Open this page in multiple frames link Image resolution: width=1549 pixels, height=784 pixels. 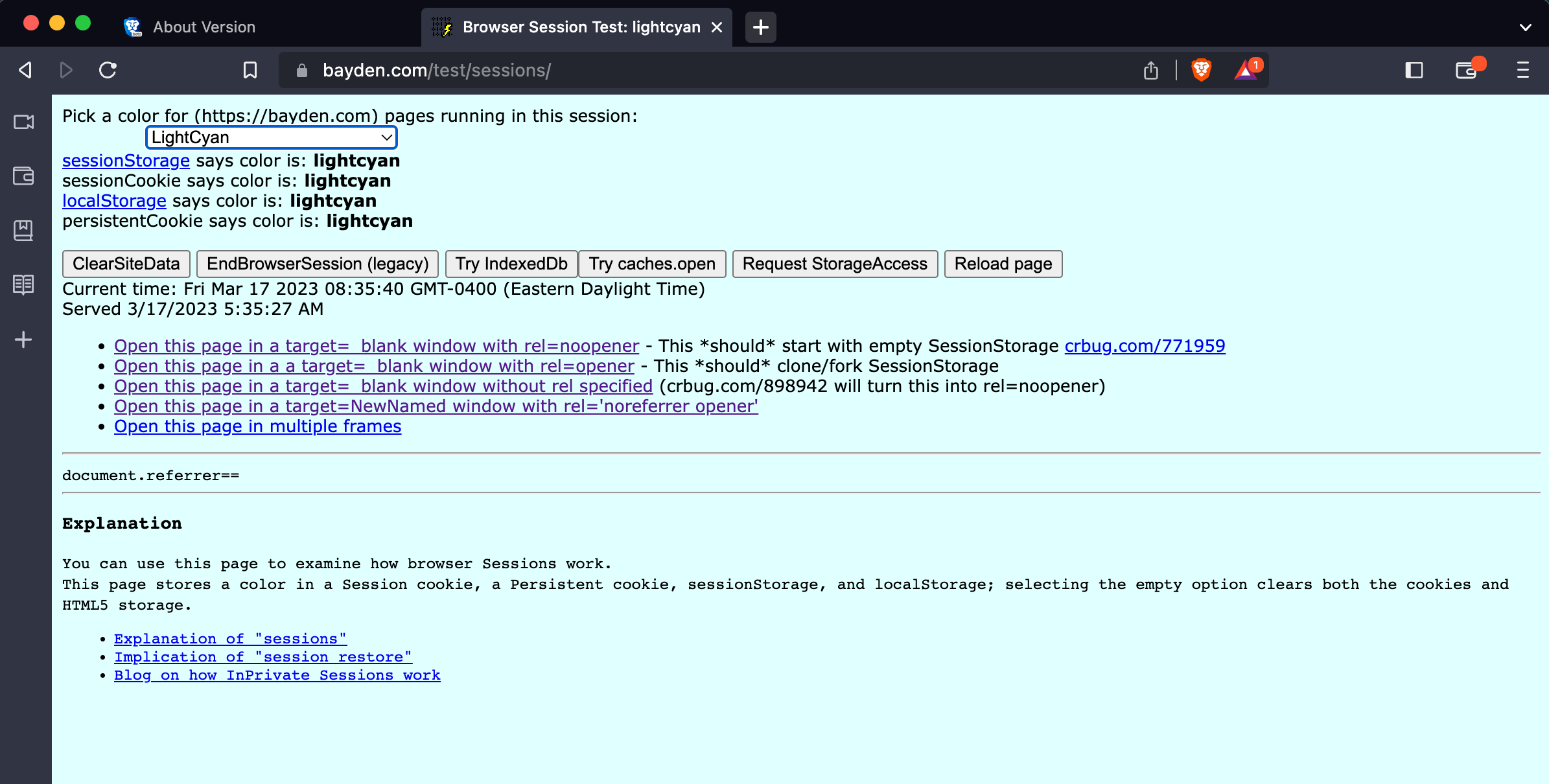click(x=258, y=426)
